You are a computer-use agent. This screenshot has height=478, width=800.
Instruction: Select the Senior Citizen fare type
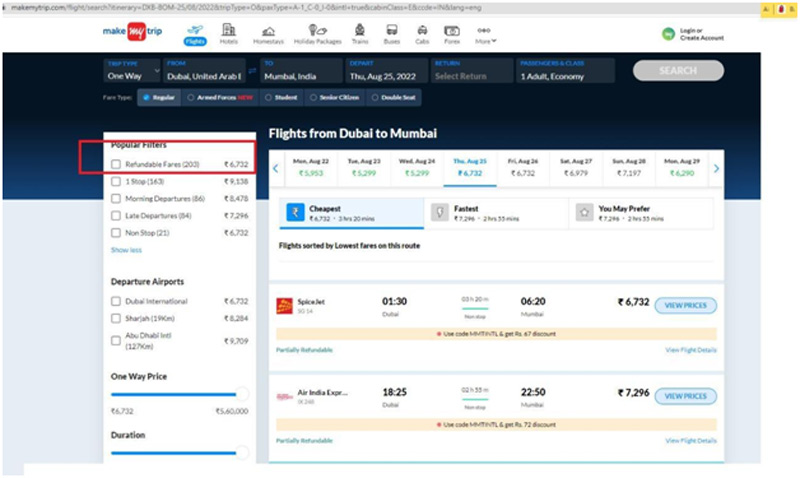(334, 97)
